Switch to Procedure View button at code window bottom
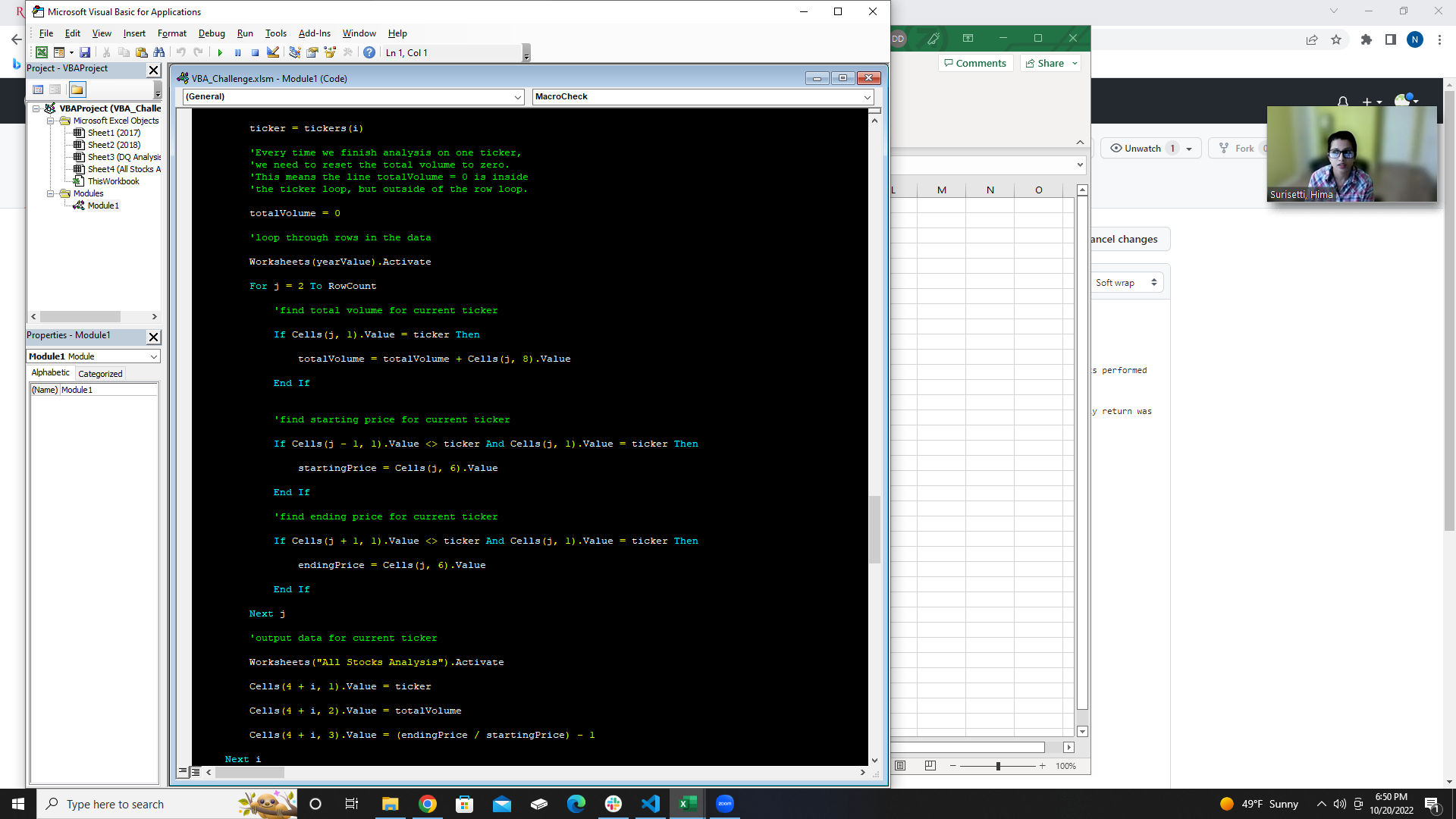The image size is (1456, 819). click(183, 772)
